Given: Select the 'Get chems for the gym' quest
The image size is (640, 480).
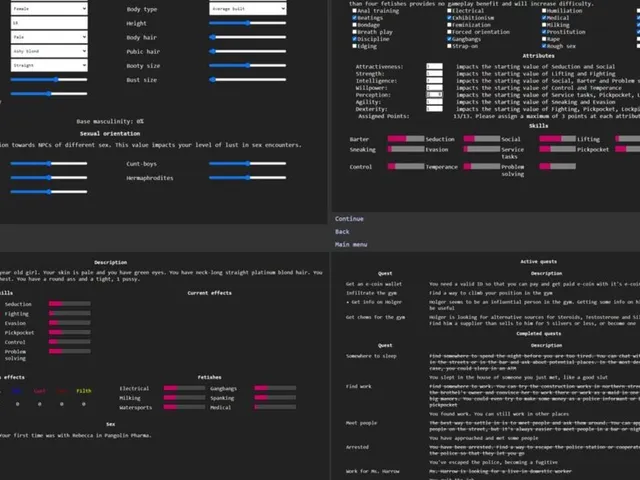Looking at the screenshot, I should [376, 317].
